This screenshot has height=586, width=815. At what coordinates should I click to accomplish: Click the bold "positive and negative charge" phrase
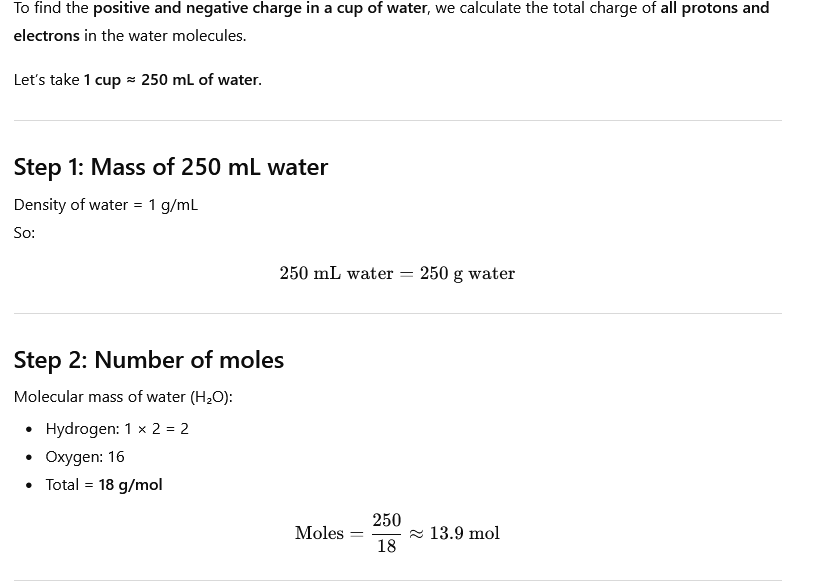(260, 9)
